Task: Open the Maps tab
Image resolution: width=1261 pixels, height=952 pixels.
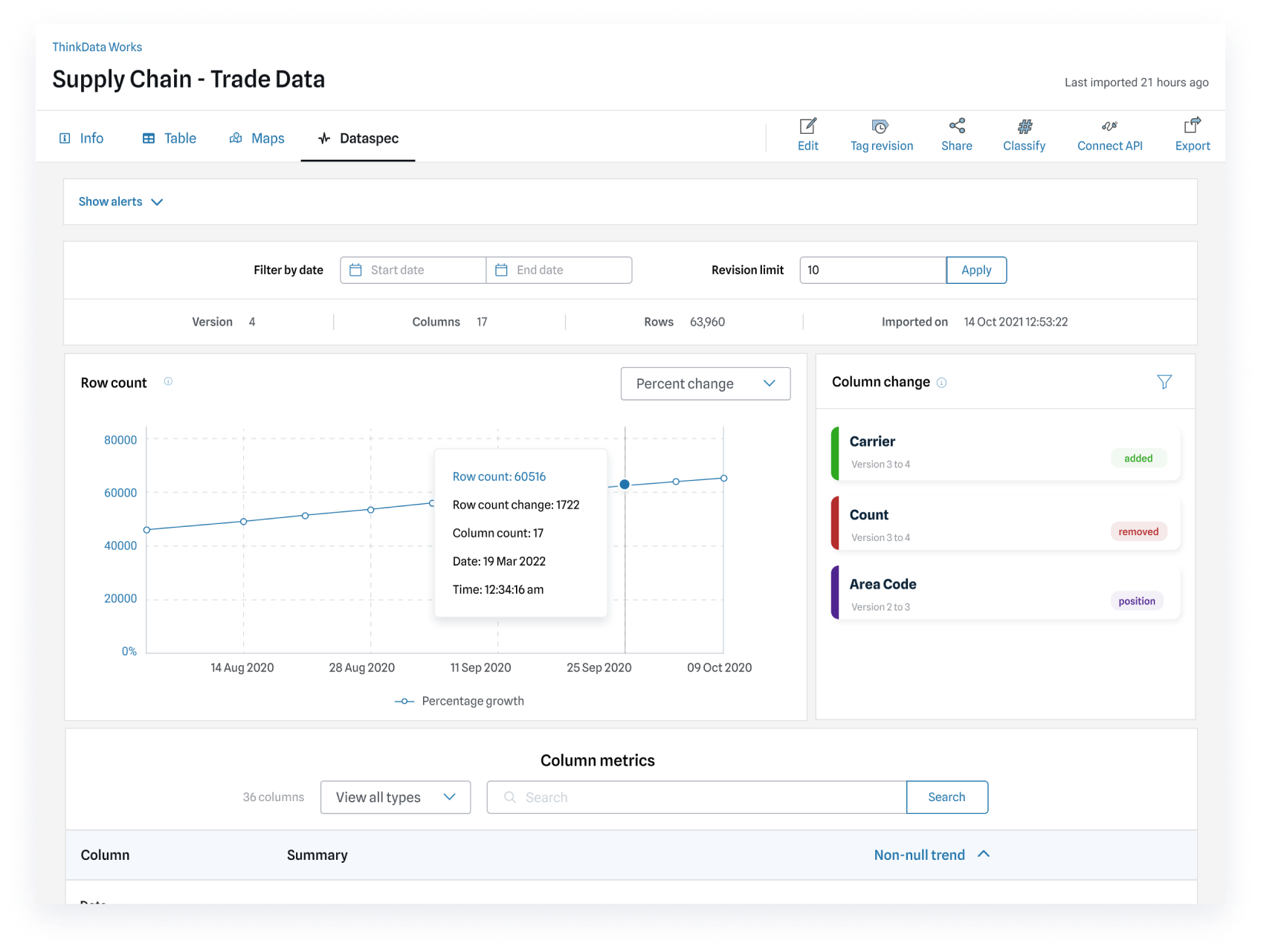Action: (257, 138)
